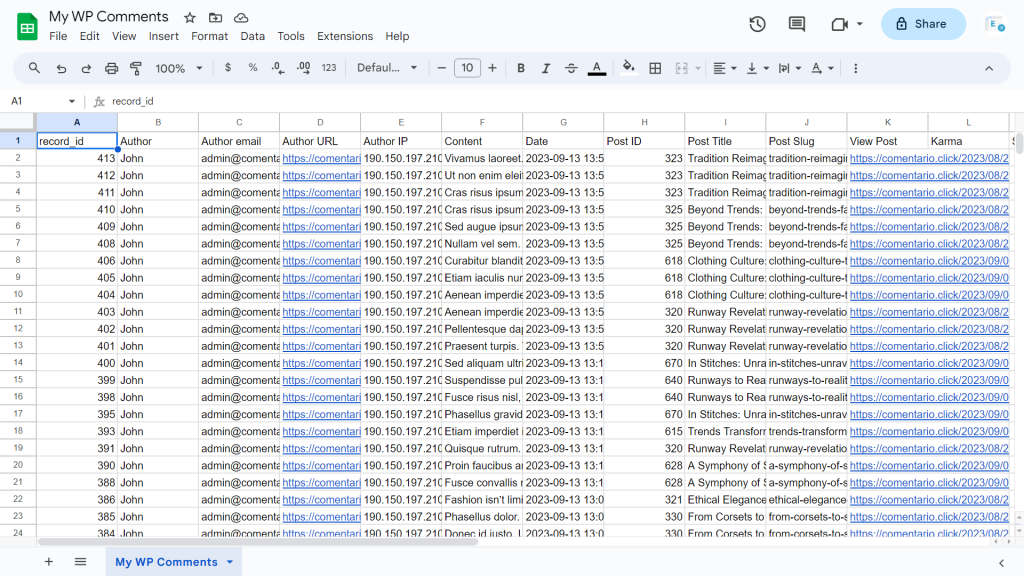Toggle bold formatting
The height and width of the screenshot is (576, 1024).
520,68
